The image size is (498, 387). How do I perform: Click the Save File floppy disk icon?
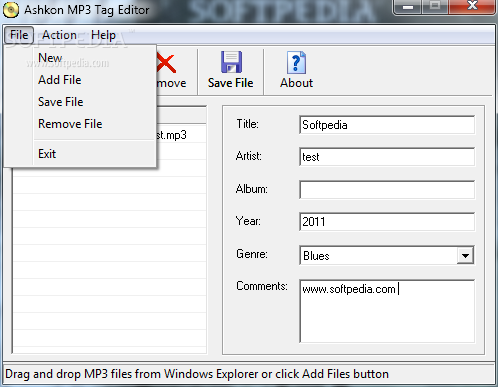[x=231, y=62]
